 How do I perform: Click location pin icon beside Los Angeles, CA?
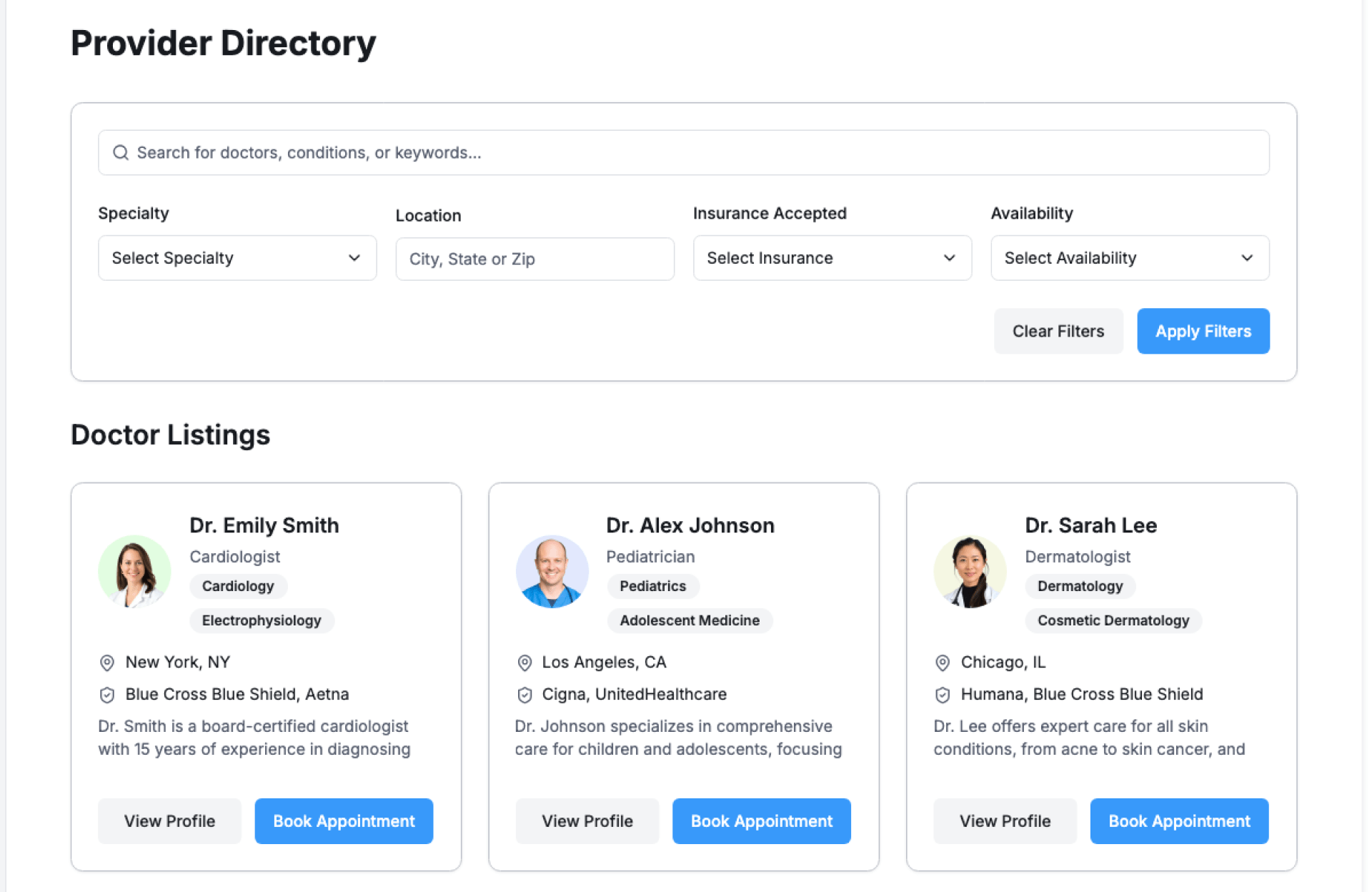click(x=525, y=663)
